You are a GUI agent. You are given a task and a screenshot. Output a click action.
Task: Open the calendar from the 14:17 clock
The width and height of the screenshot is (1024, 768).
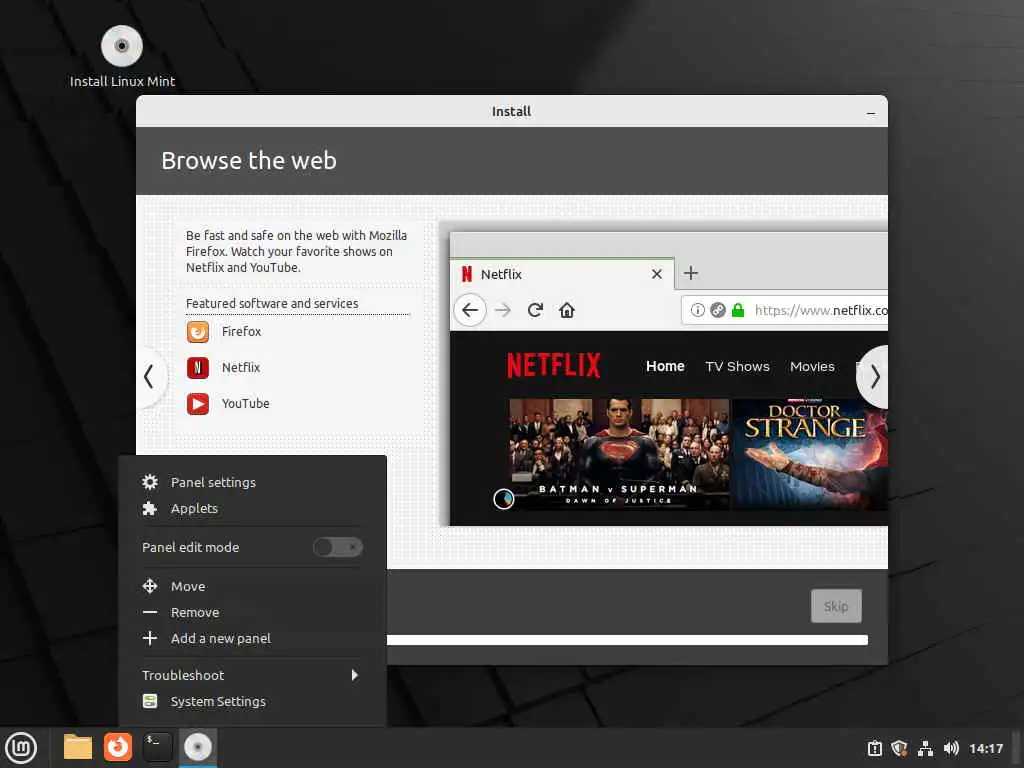pos(985,748)
